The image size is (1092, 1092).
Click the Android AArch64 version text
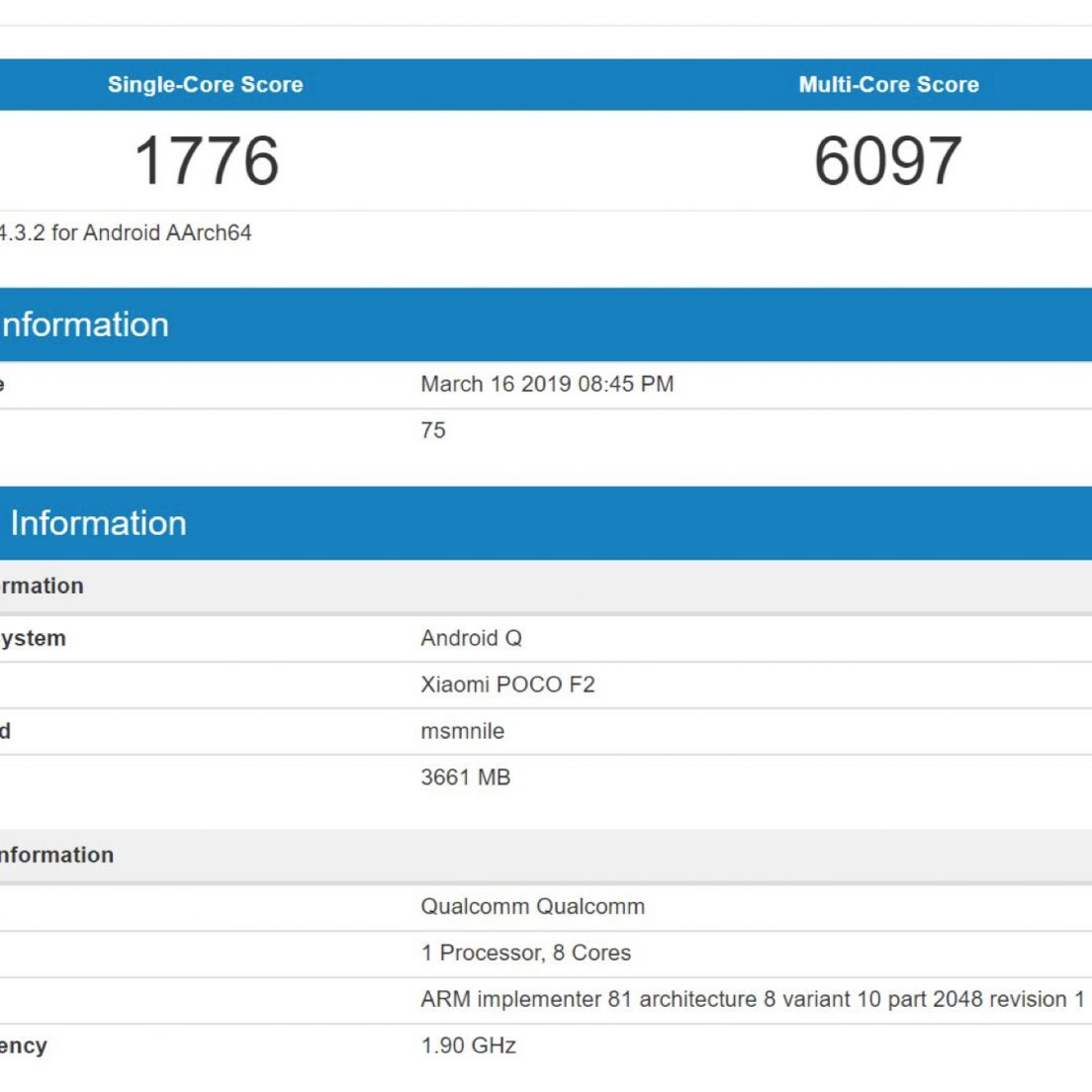point(126,233)
